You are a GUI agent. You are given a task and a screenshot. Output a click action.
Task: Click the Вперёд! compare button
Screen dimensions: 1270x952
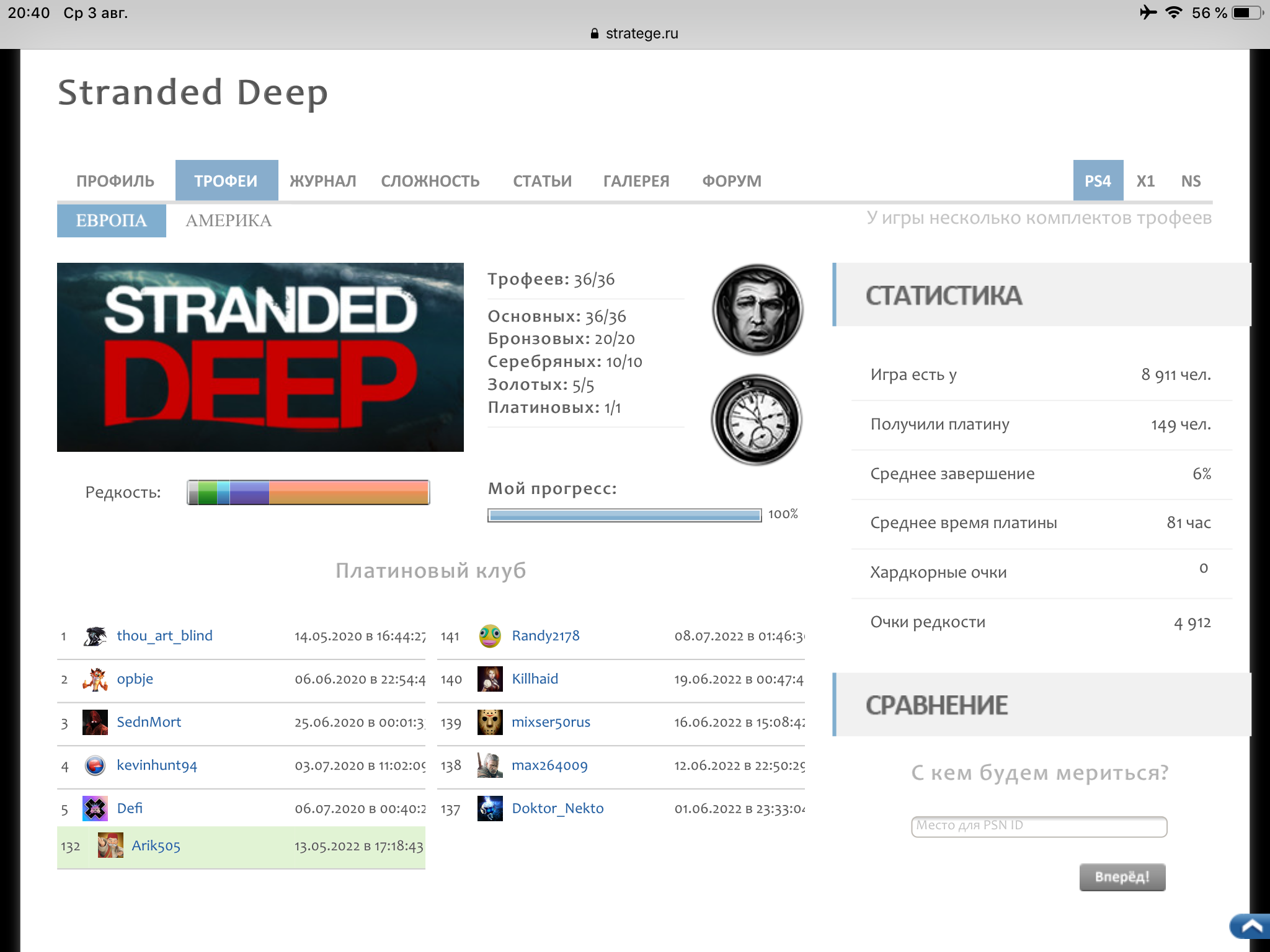pos(1122,877)
